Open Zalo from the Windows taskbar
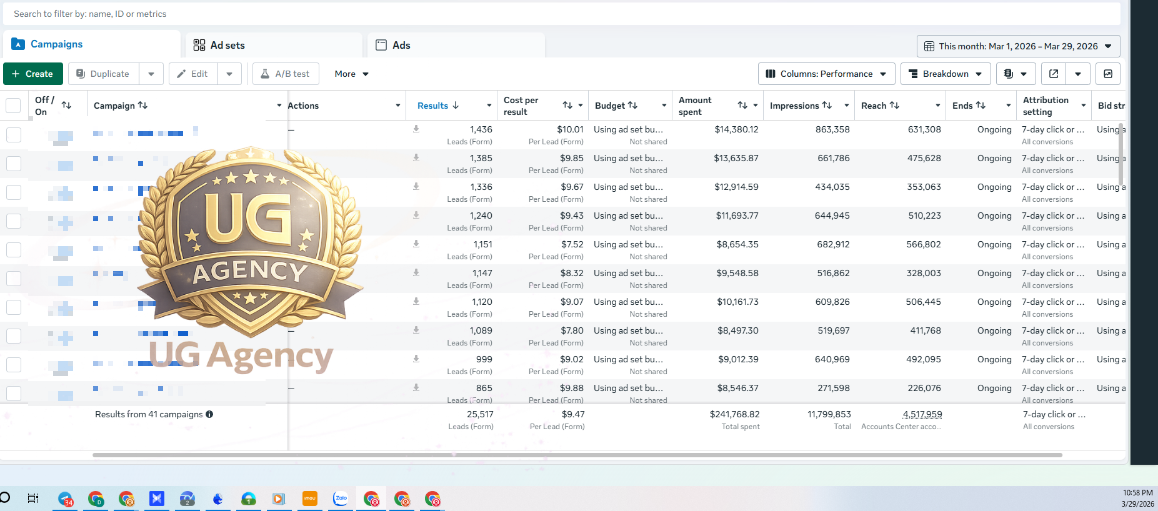 340,498
